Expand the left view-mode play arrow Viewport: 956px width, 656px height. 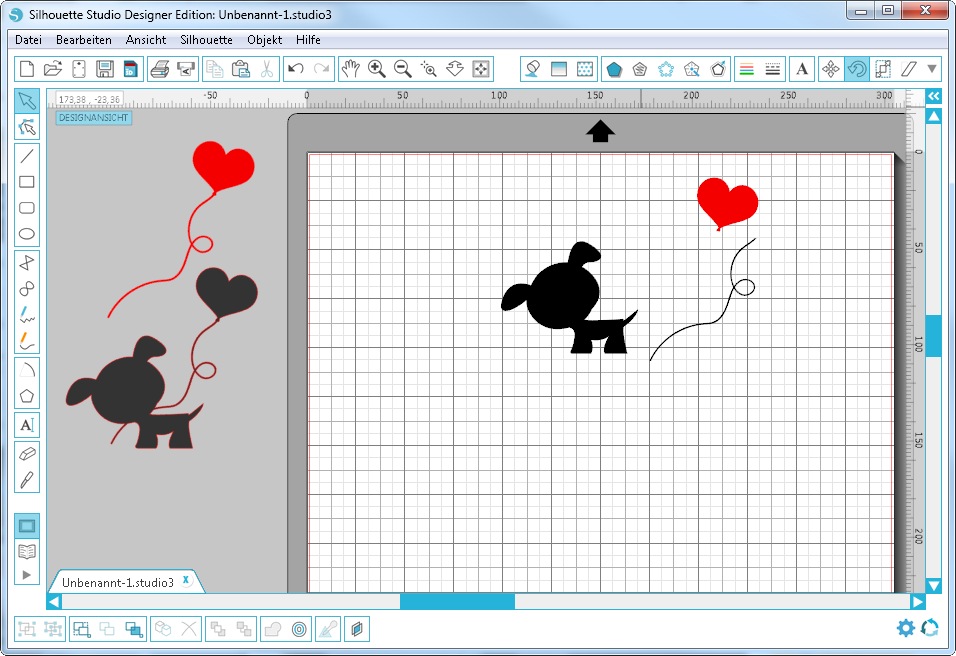point(28,575)
